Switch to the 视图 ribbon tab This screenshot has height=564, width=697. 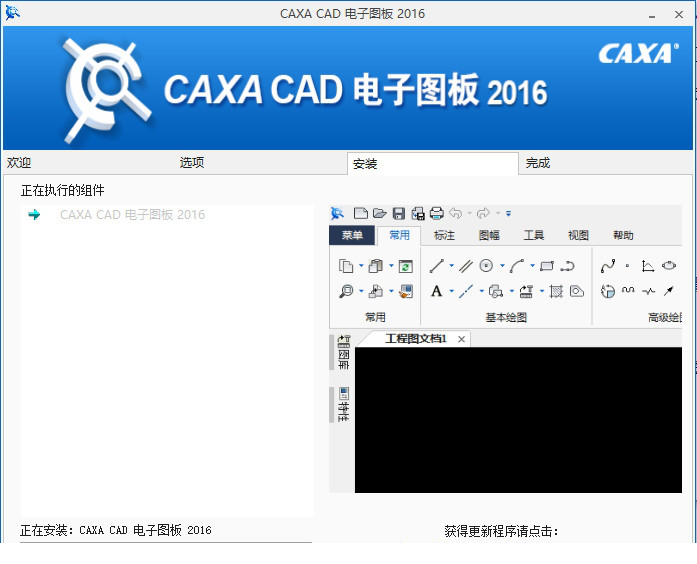(578, 235)
